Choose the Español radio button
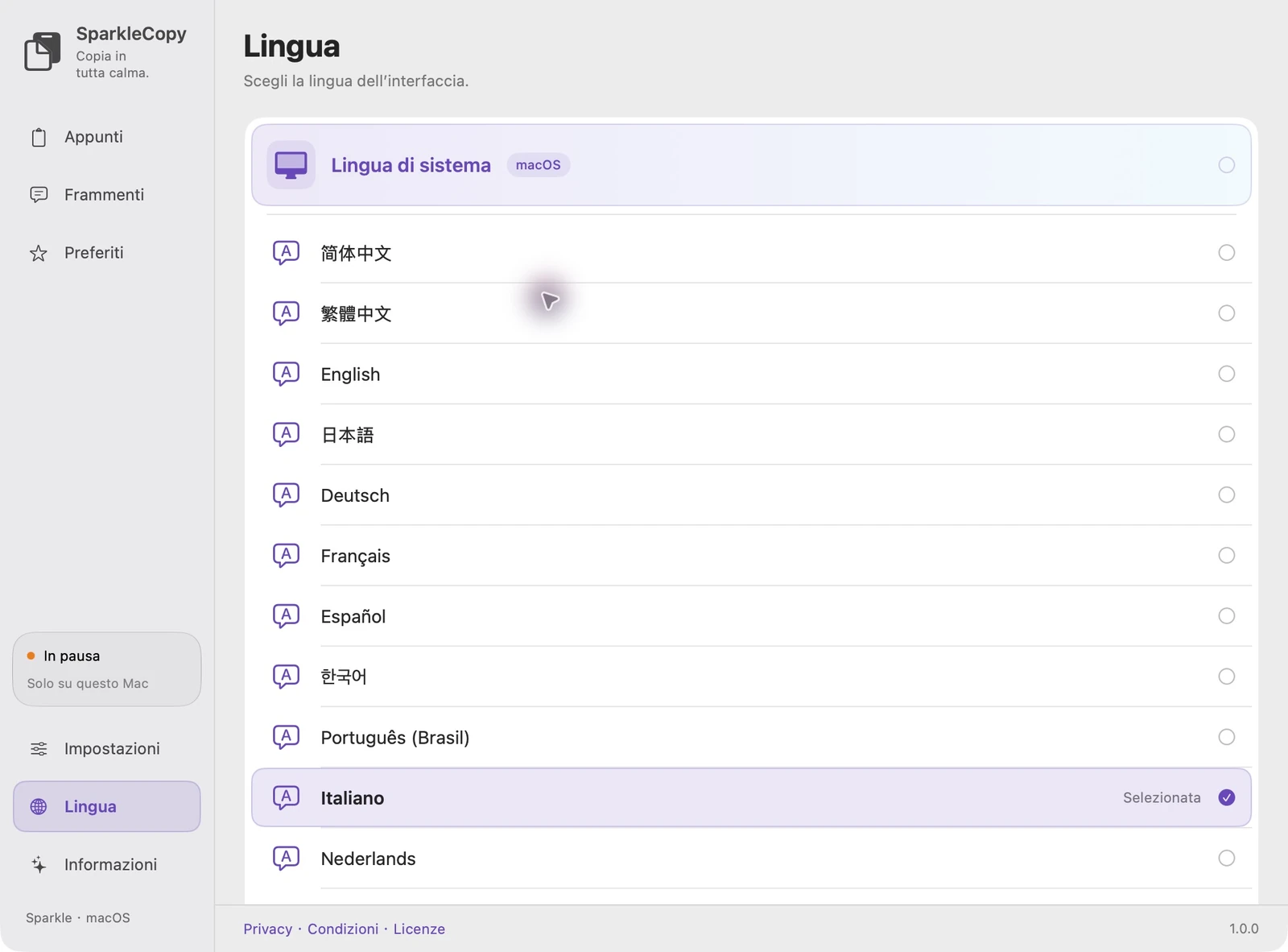 coord(1226,616)
